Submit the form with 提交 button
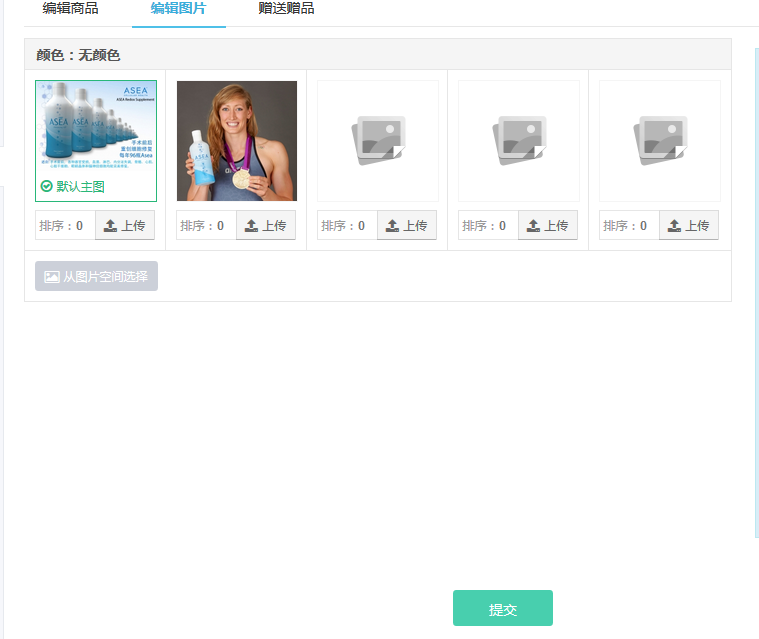The image size is (759, 639). tap(503, 608)
